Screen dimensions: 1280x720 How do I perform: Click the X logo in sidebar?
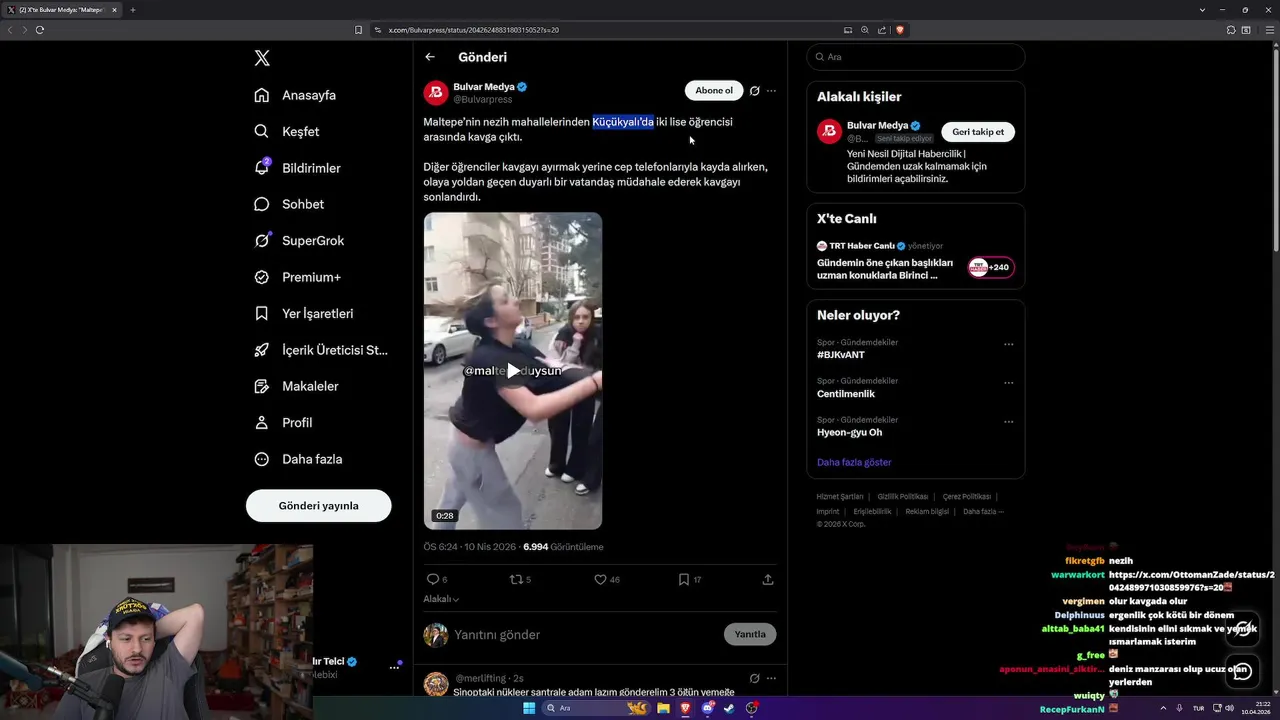(x=262, y=58)
